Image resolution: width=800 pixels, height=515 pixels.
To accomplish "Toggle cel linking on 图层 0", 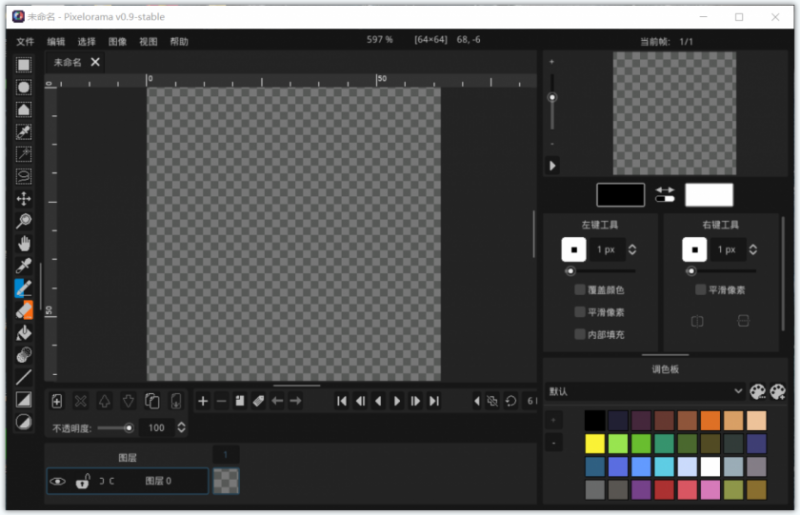I will [107, 481].
